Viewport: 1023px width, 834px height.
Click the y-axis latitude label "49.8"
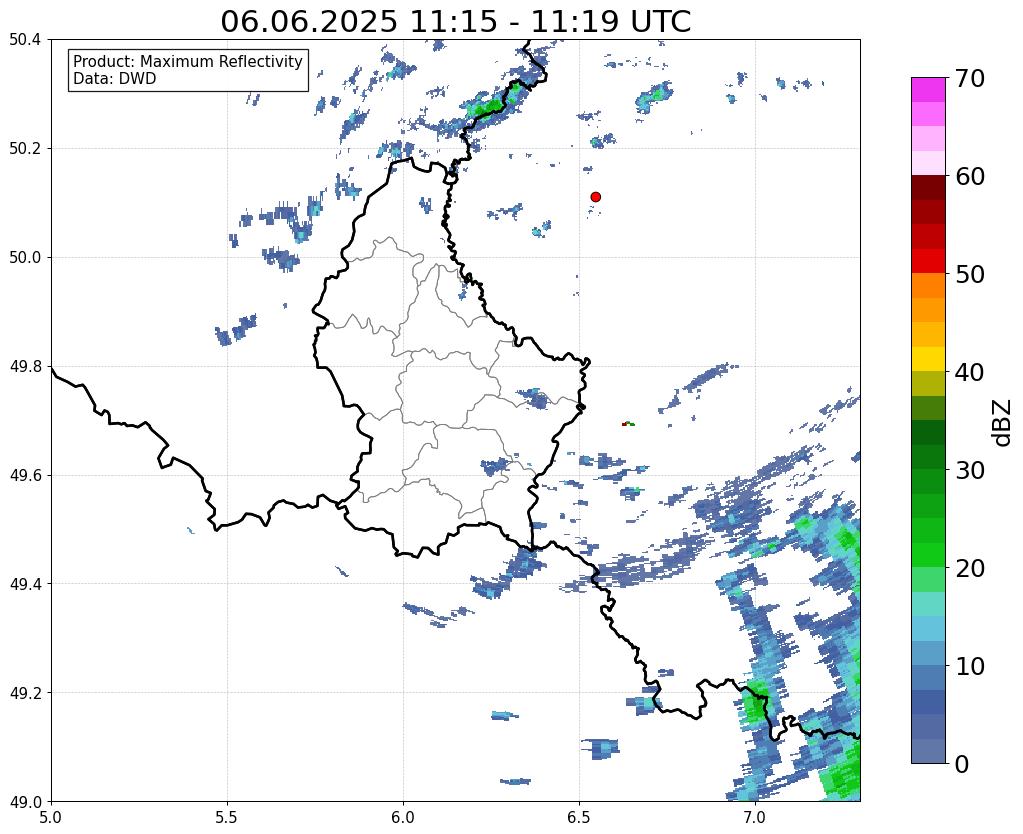click(25, 367)
